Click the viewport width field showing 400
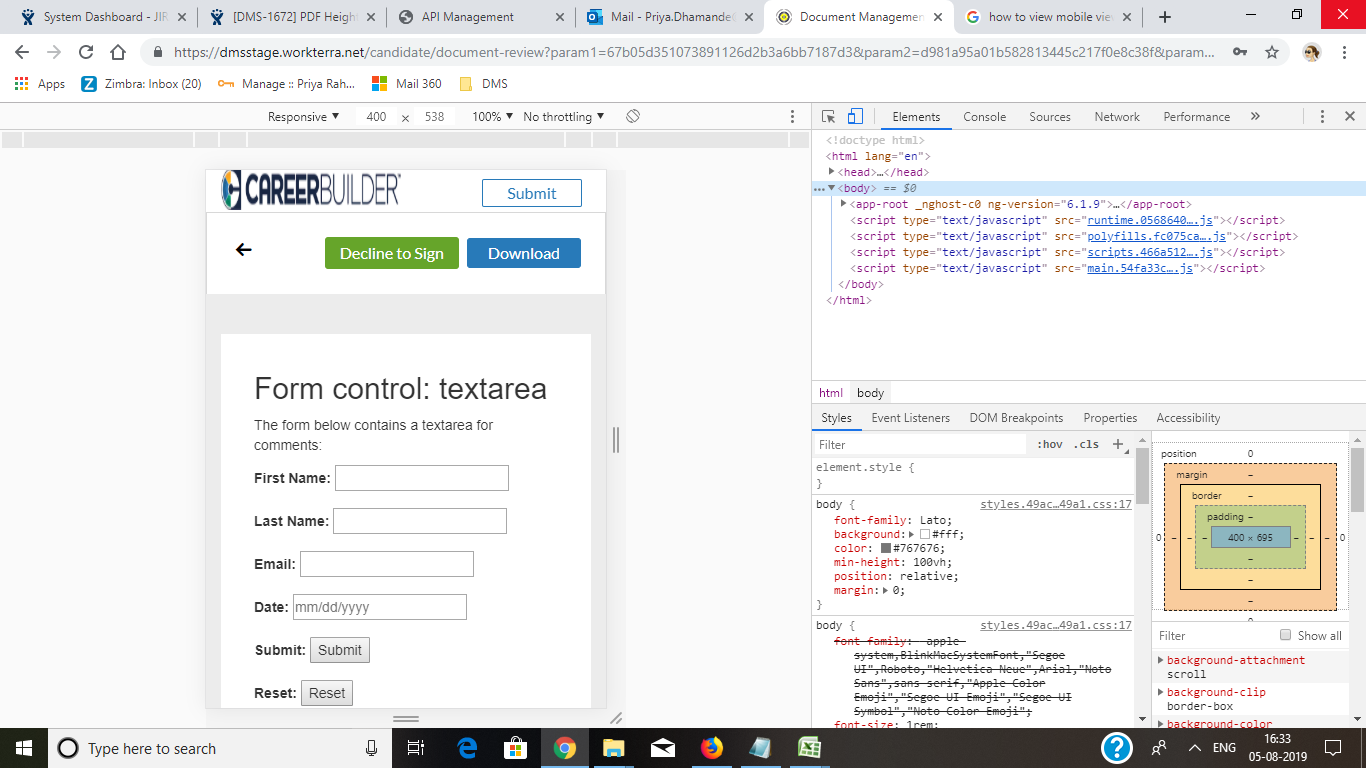This screenshot has width=1366, height=768. 376,117
